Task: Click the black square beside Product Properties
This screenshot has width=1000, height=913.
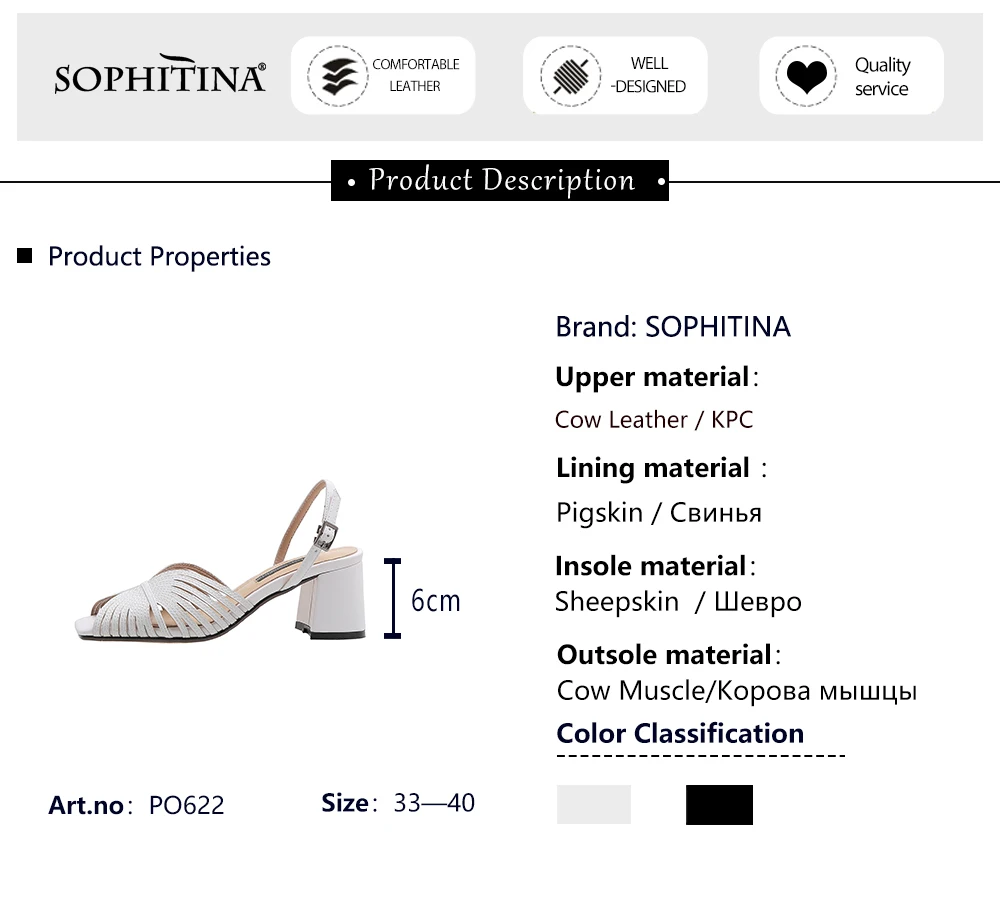Action: (x=25, y=256)
